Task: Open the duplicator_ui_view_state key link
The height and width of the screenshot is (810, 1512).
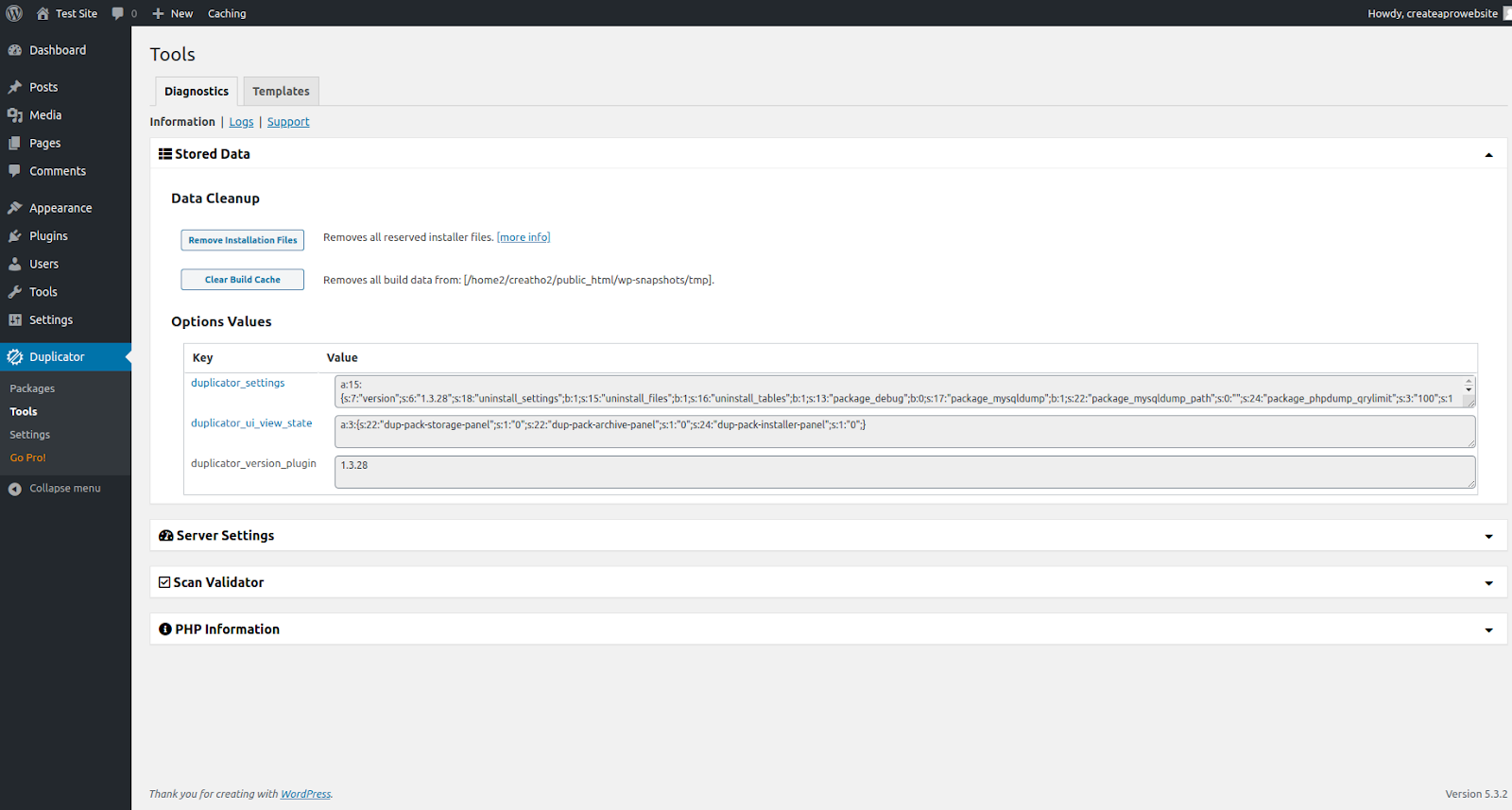Action: 251,423
